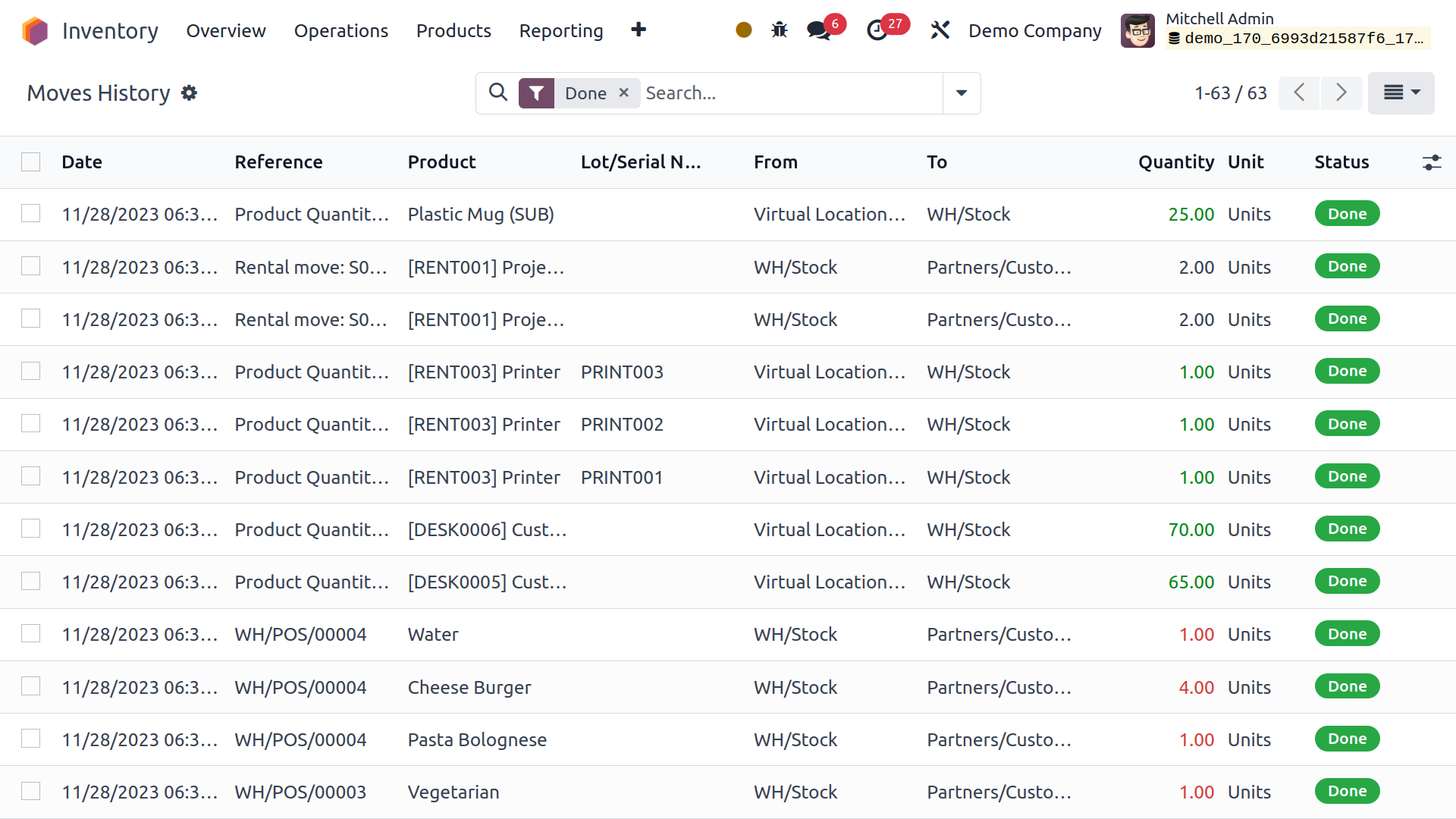Go to next page arrow button
This screenshot has width=1456, height=819.
[x=1341, y=93]
